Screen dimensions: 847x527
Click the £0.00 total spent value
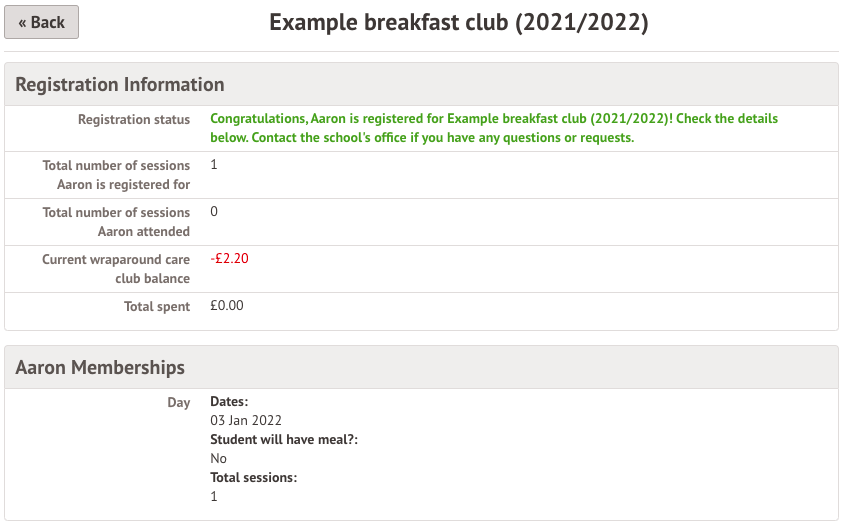coord(227,306)
